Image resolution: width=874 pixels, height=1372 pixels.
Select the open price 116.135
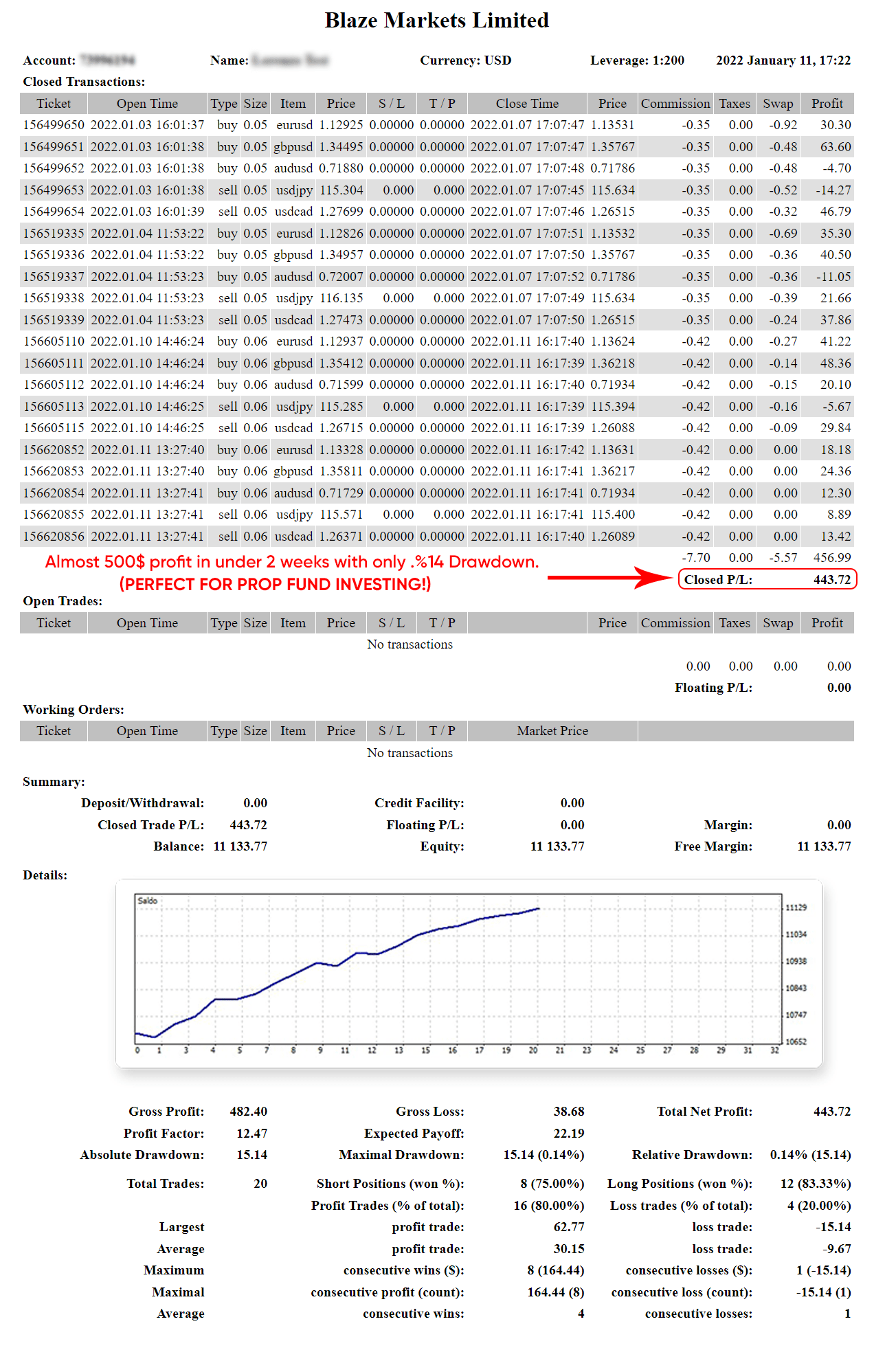pyautogui.click(x=341, y=298)
